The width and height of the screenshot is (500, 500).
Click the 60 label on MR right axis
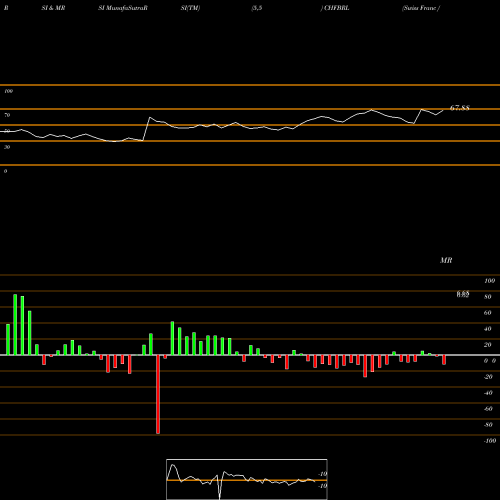tap(488, 313)
